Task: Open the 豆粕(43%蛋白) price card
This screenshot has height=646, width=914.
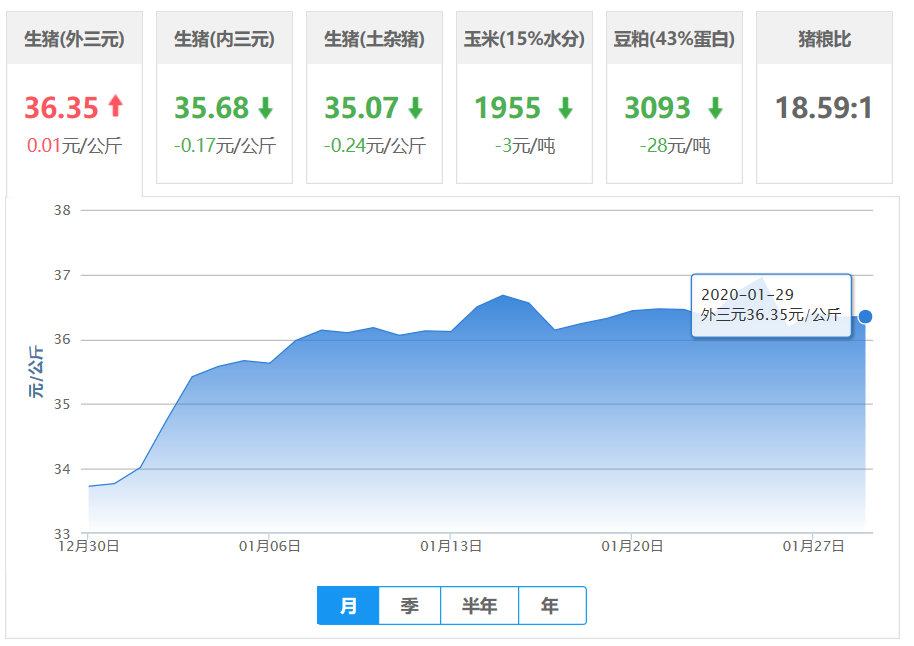Action: pos(674,39)
